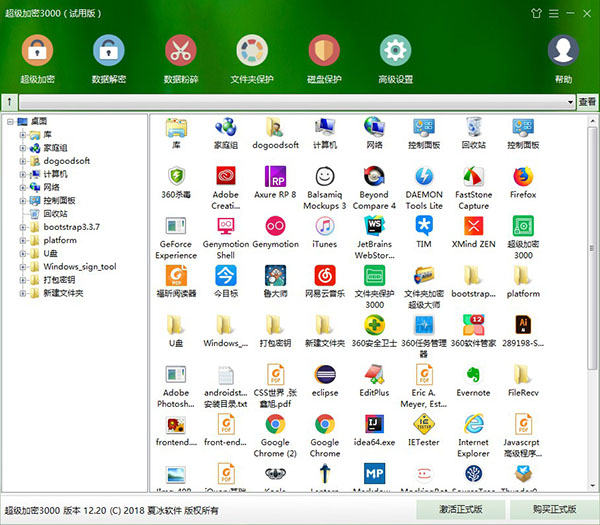This screenshot has width=600, height=525.
Task: Expand the 计算机 tree node
Action: click(24, 174)
